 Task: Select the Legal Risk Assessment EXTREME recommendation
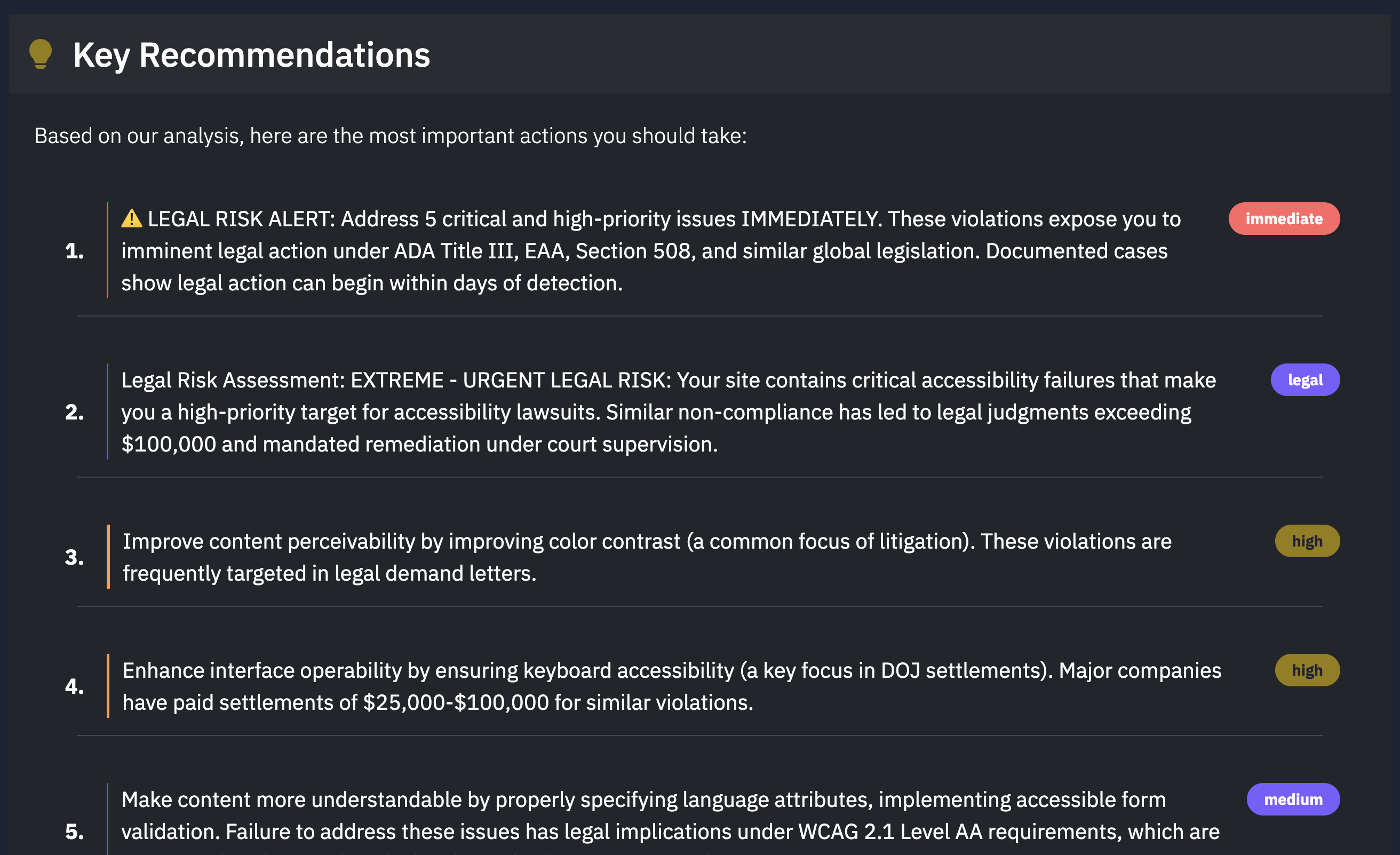[x=668, y=412]
